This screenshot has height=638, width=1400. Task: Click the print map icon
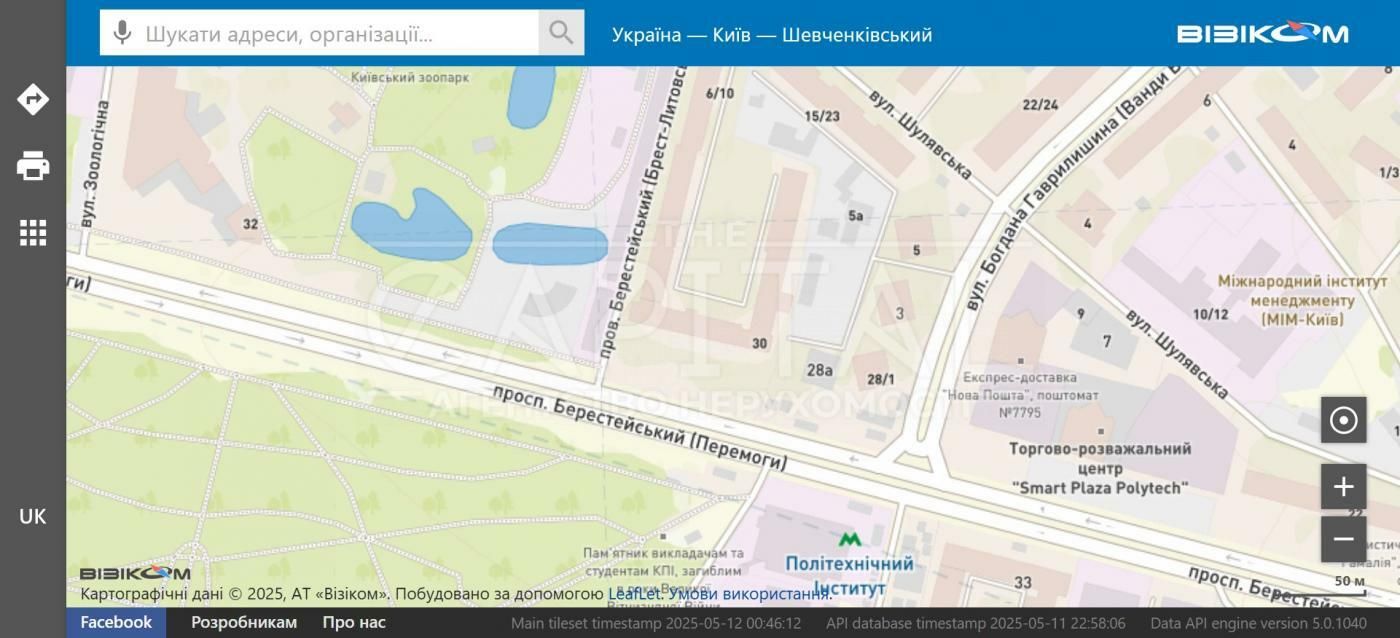click(33, 166)
